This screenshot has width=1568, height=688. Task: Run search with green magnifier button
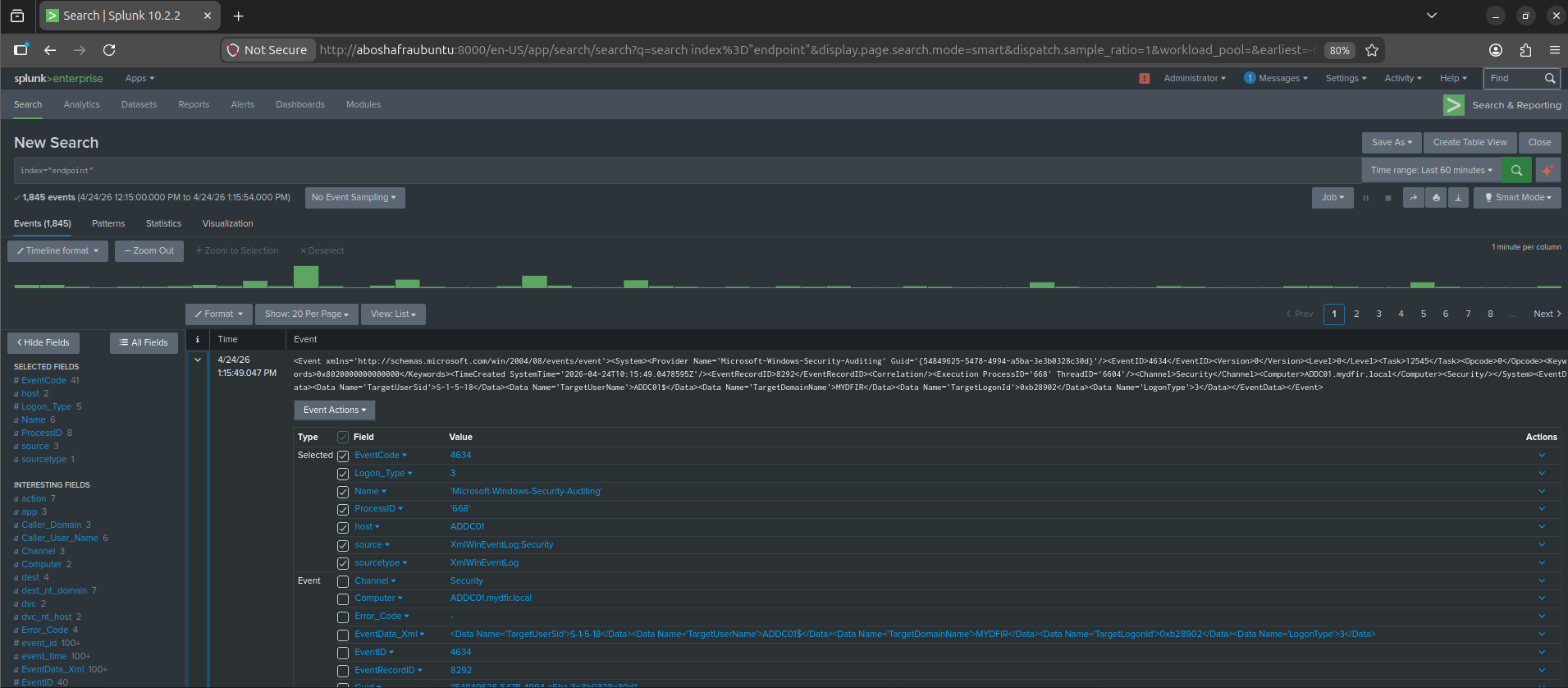pyautogui.click(x=1516, y=170)
